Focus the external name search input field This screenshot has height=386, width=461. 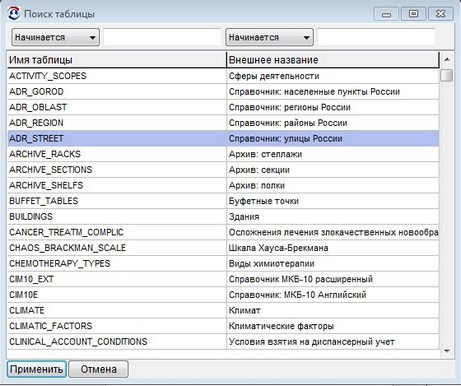(x=376, y=37)
